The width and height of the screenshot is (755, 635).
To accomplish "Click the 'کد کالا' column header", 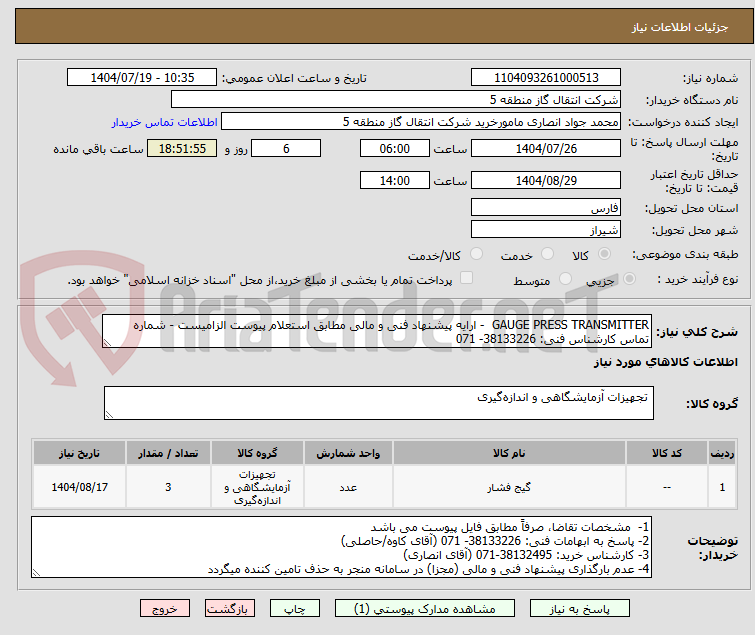I will point(667,454).
